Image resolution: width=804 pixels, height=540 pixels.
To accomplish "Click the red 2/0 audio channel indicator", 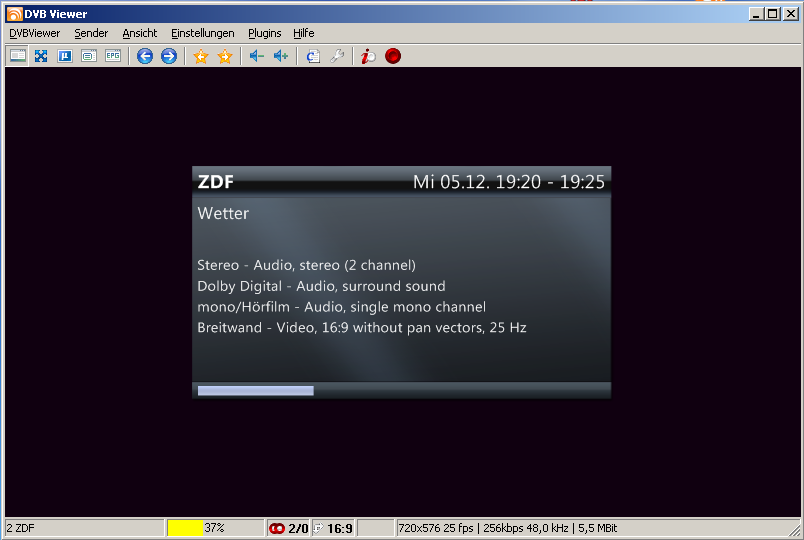I will point(289,528).
